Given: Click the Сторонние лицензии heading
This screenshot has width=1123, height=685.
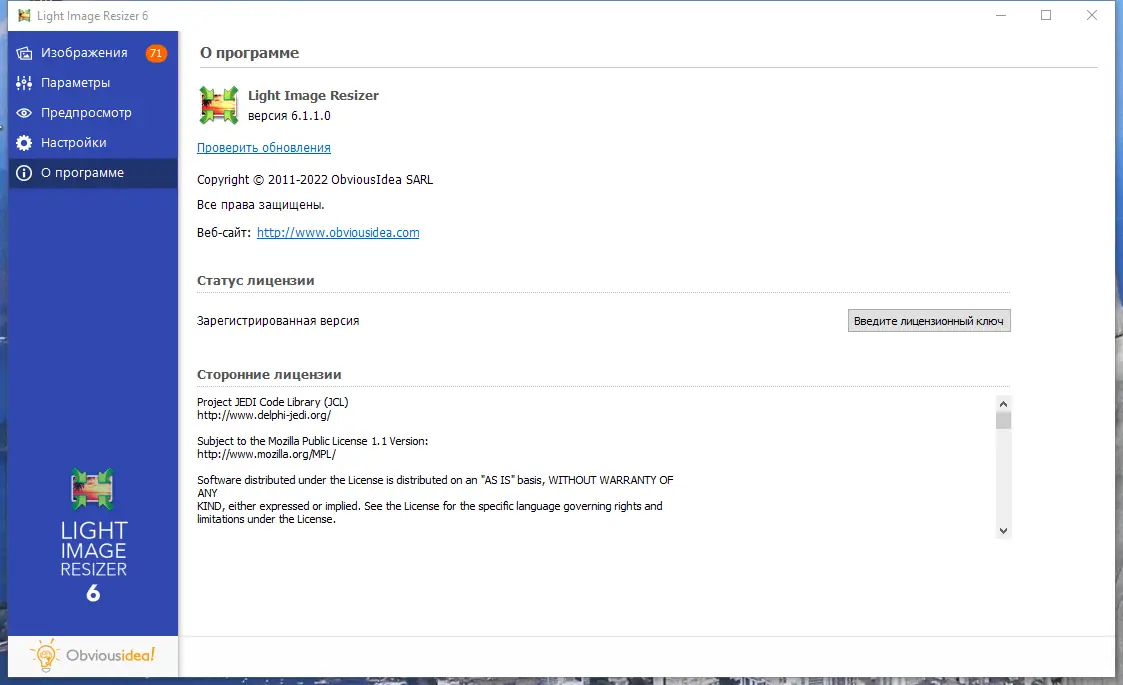Looking at the screenshot, I should click(269, 375).
